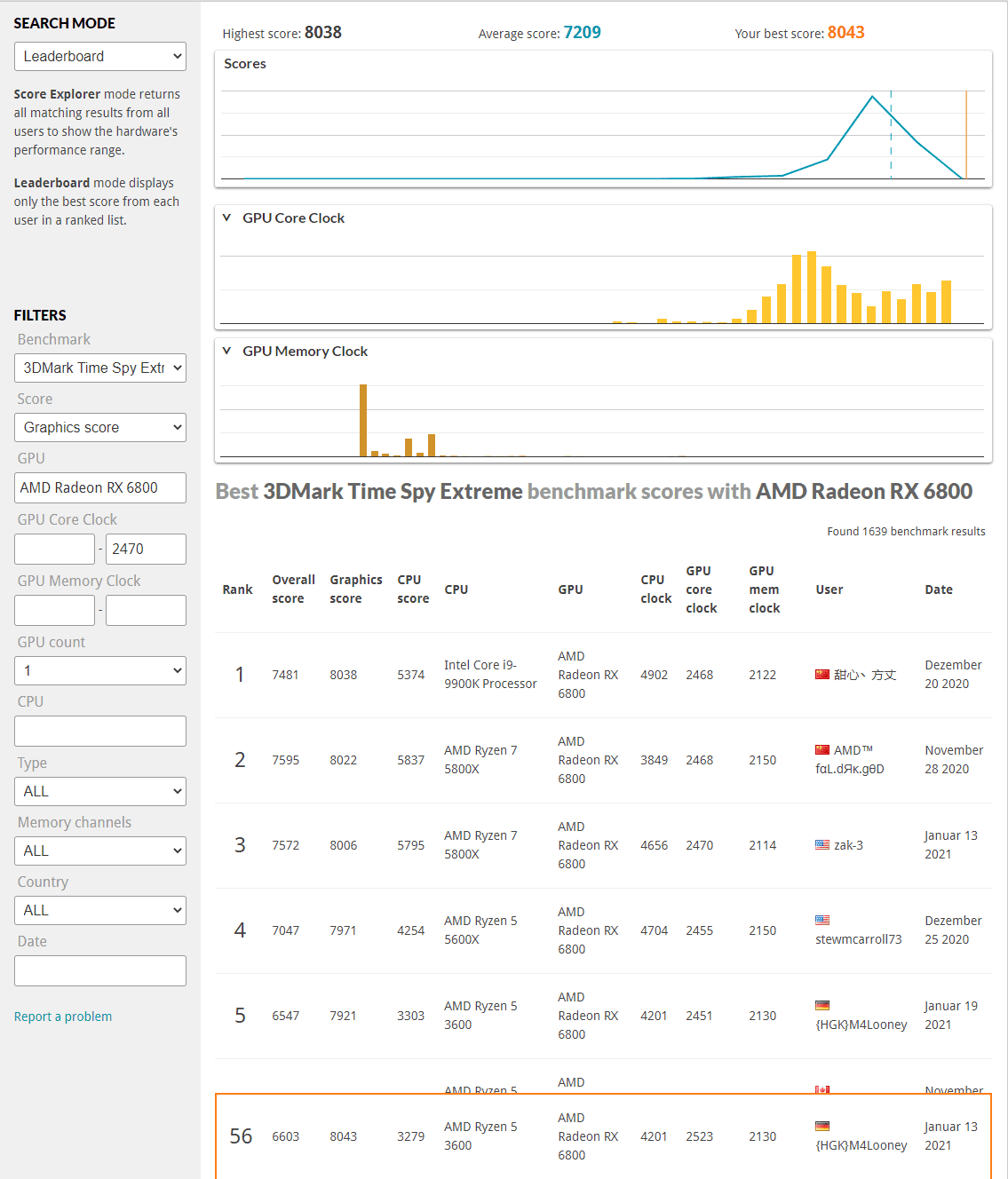This screenshot has width=1008, height=1179.
Task: Click the US flag next to zak-3
Action: [x=822, y=845]
